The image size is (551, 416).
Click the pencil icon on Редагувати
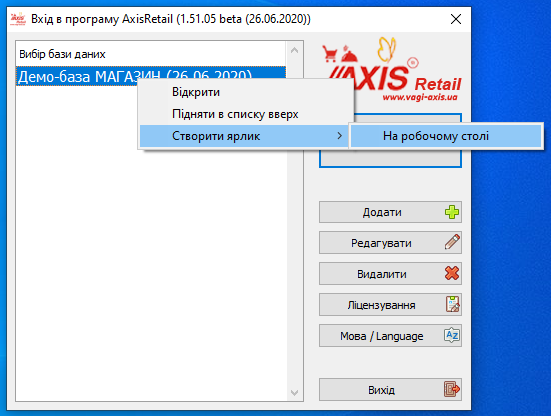[x=452, y=242]
